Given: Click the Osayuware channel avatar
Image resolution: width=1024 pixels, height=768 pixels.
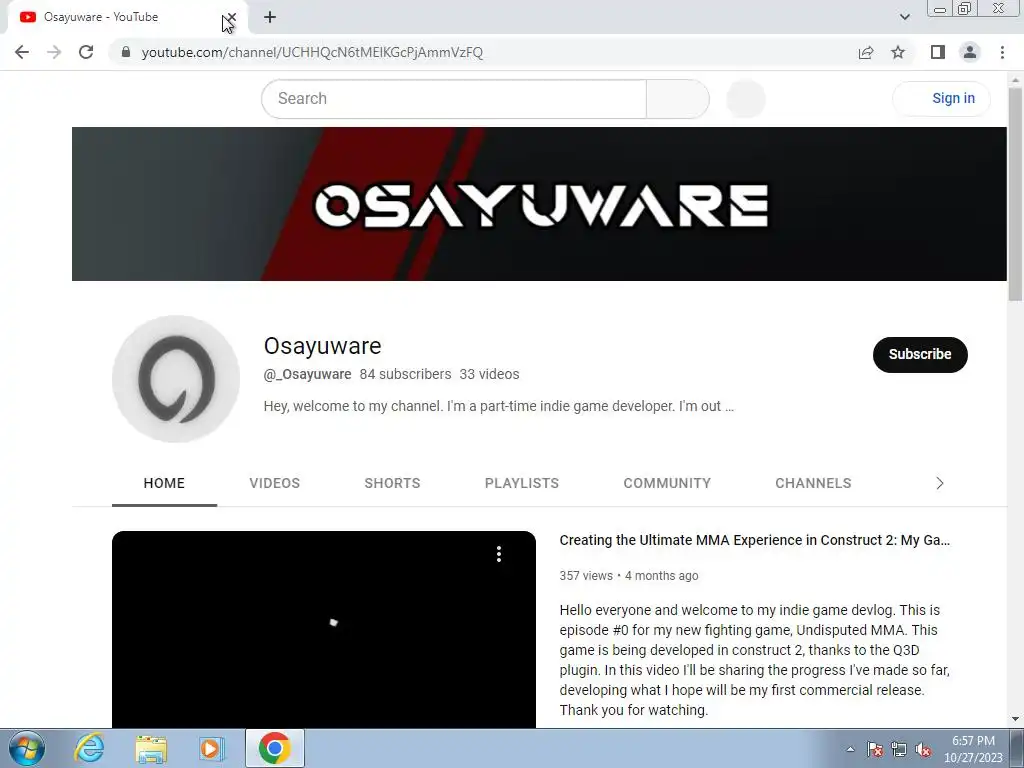Looking at the screenshot, I should point(176,379).
